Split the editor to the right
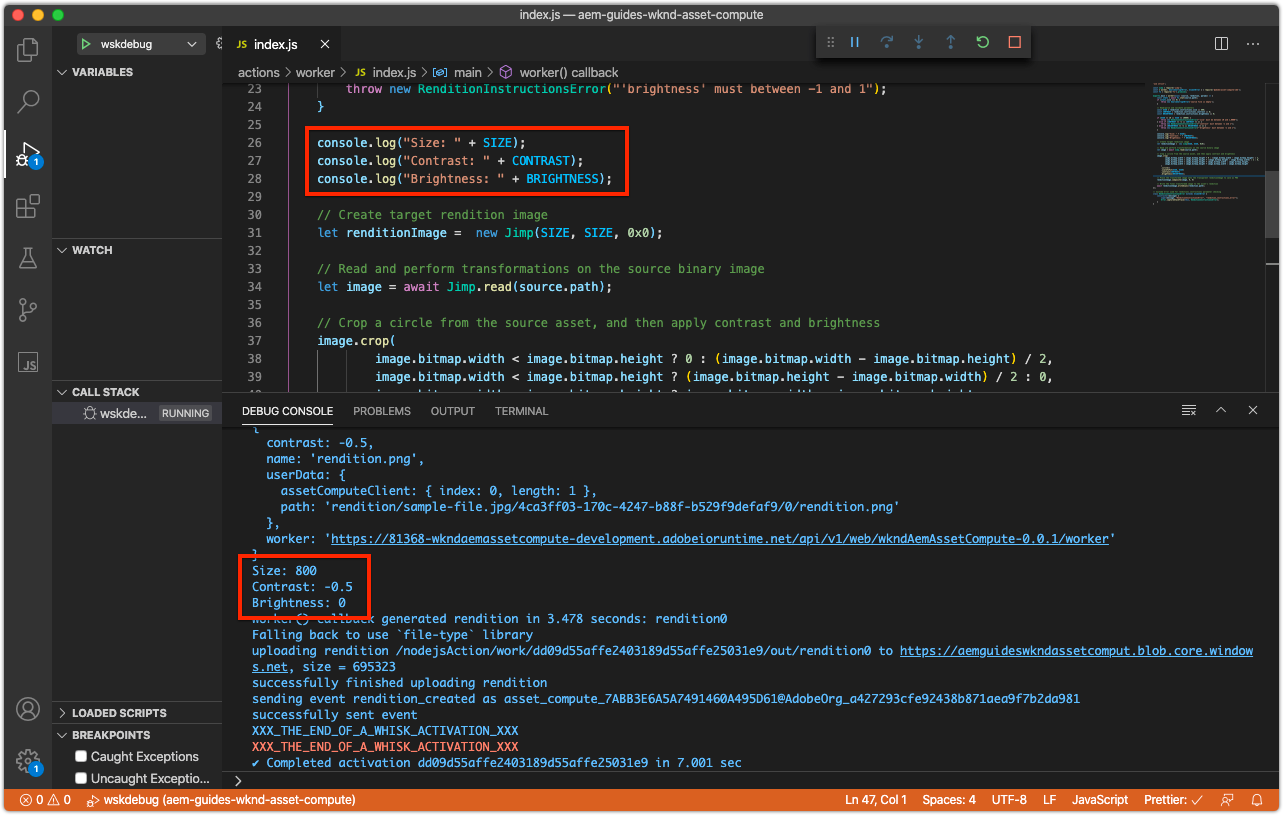Viewport: 1283px width, 815px height. pyautogui.click(x=1221, y=44)
